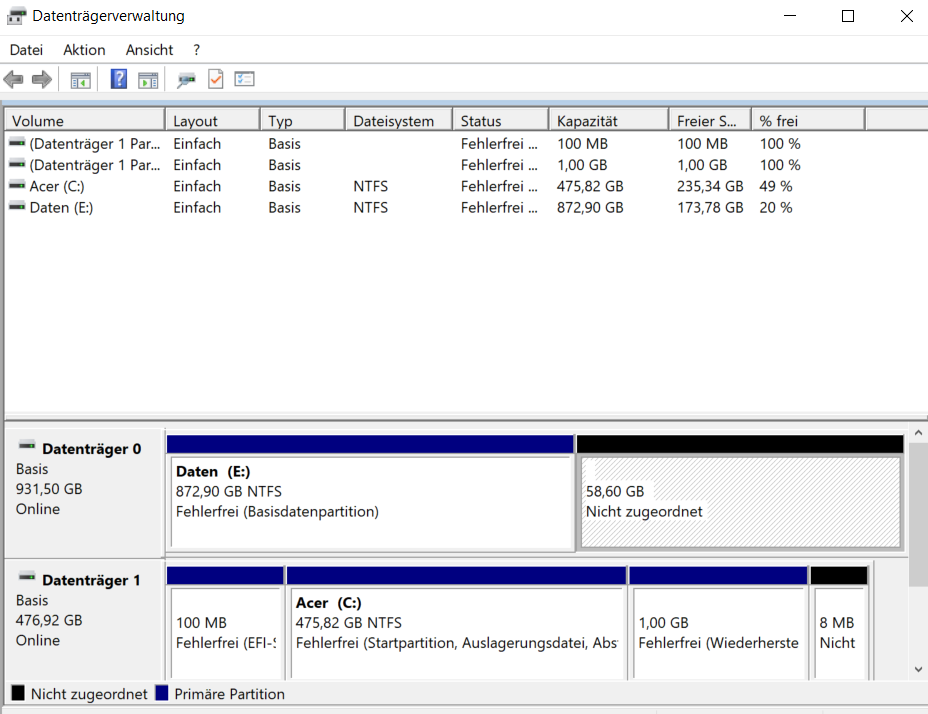Sort by the Freier S... column header
The width and height of the screenshot is (928, 714).
[x=711, y=121]
